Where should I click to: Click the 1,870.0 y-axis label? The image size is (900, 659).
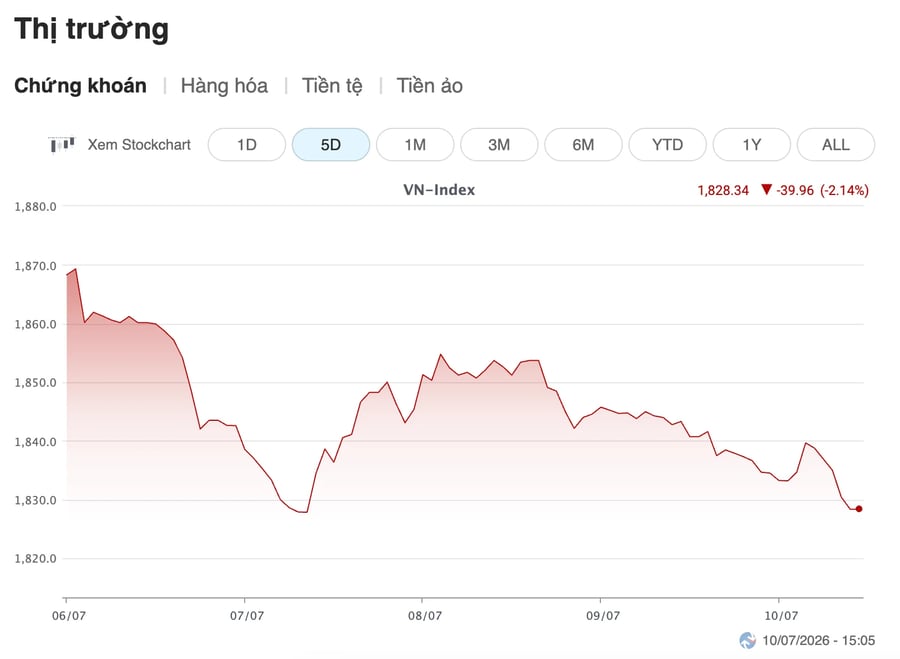coord(36,266)
